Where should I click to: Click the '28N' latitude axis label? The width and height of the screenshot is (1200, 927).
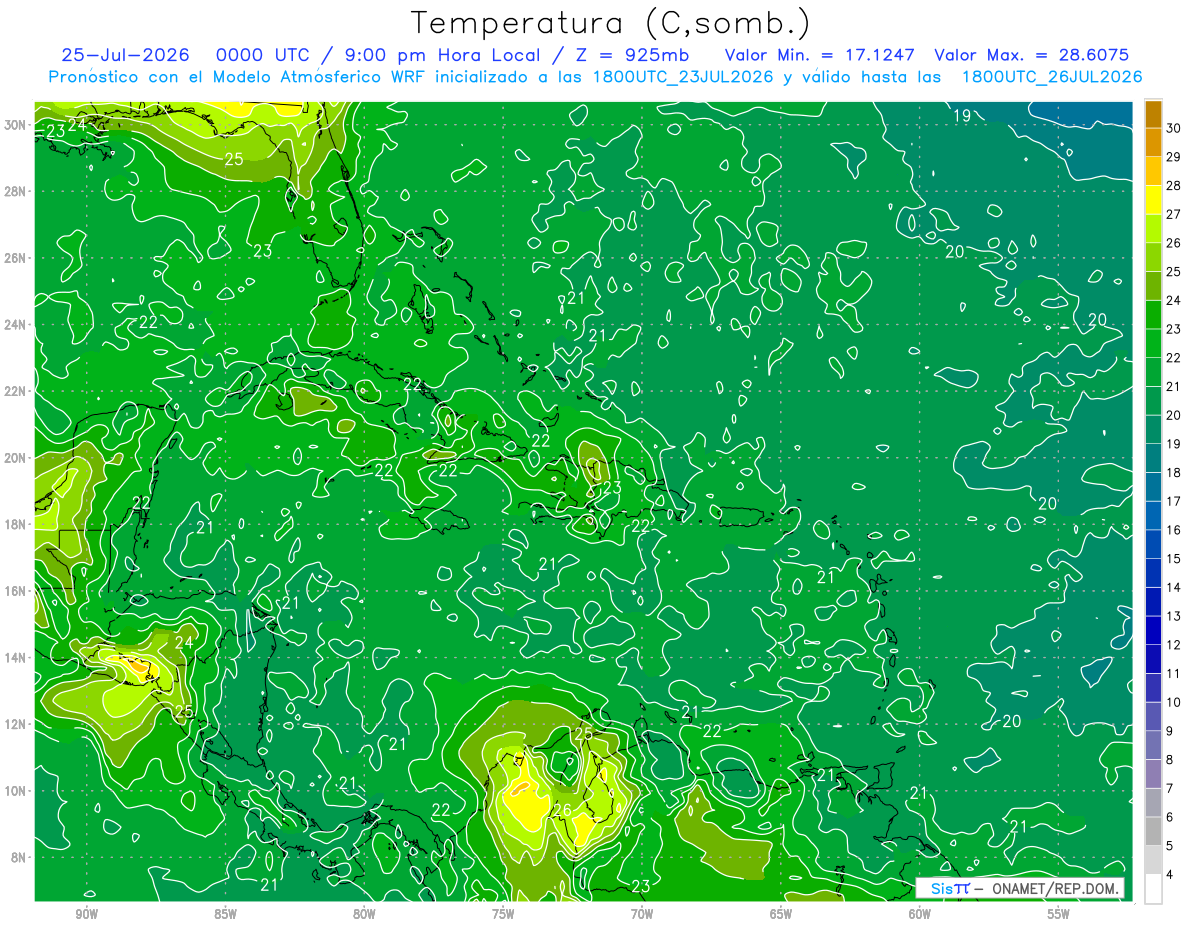16,191
